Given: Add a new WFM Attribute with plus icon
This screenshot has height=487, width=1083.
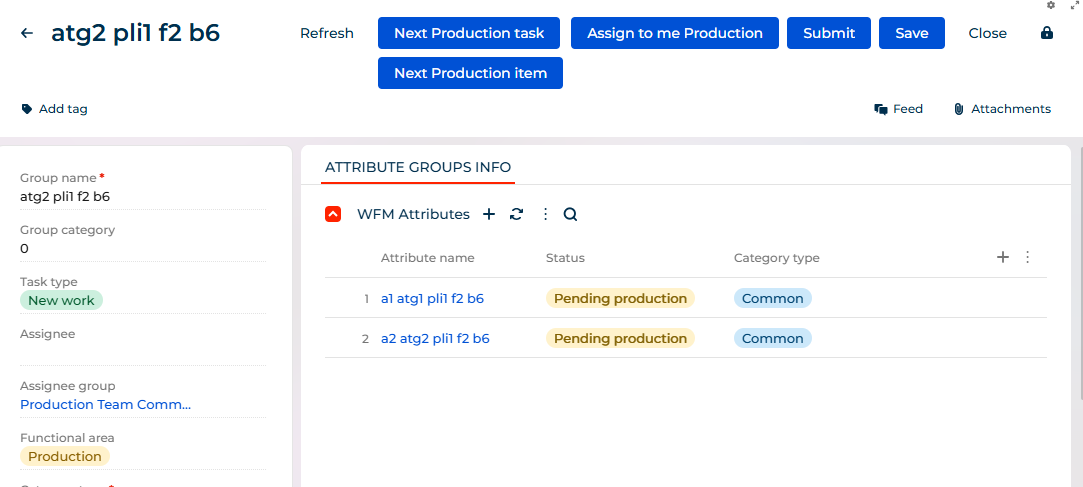Looking at the screenshot, I should [x=489, y=214].
